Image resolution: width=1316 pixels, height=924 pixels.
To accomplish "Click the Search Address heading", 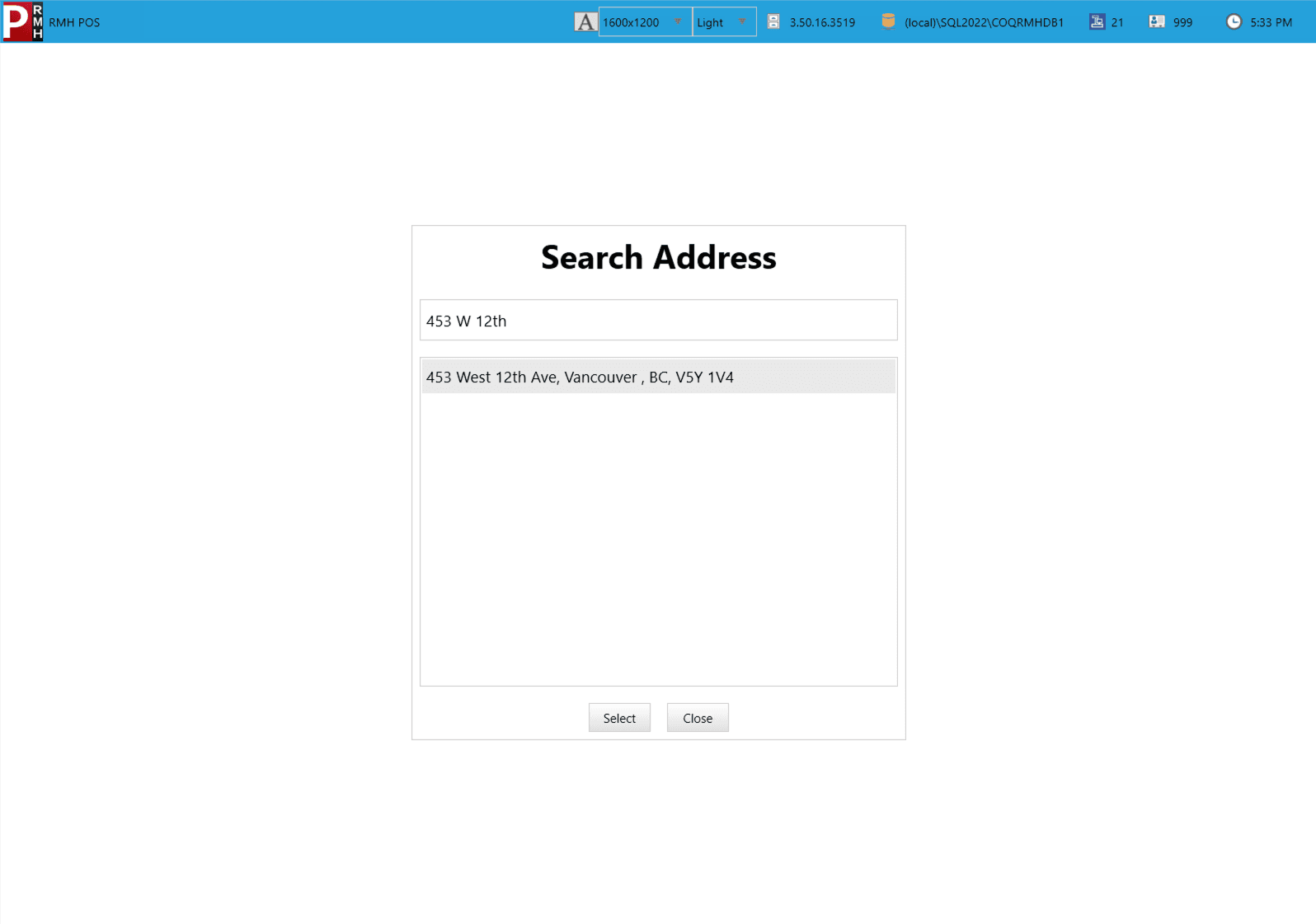I will click(658, 257).
